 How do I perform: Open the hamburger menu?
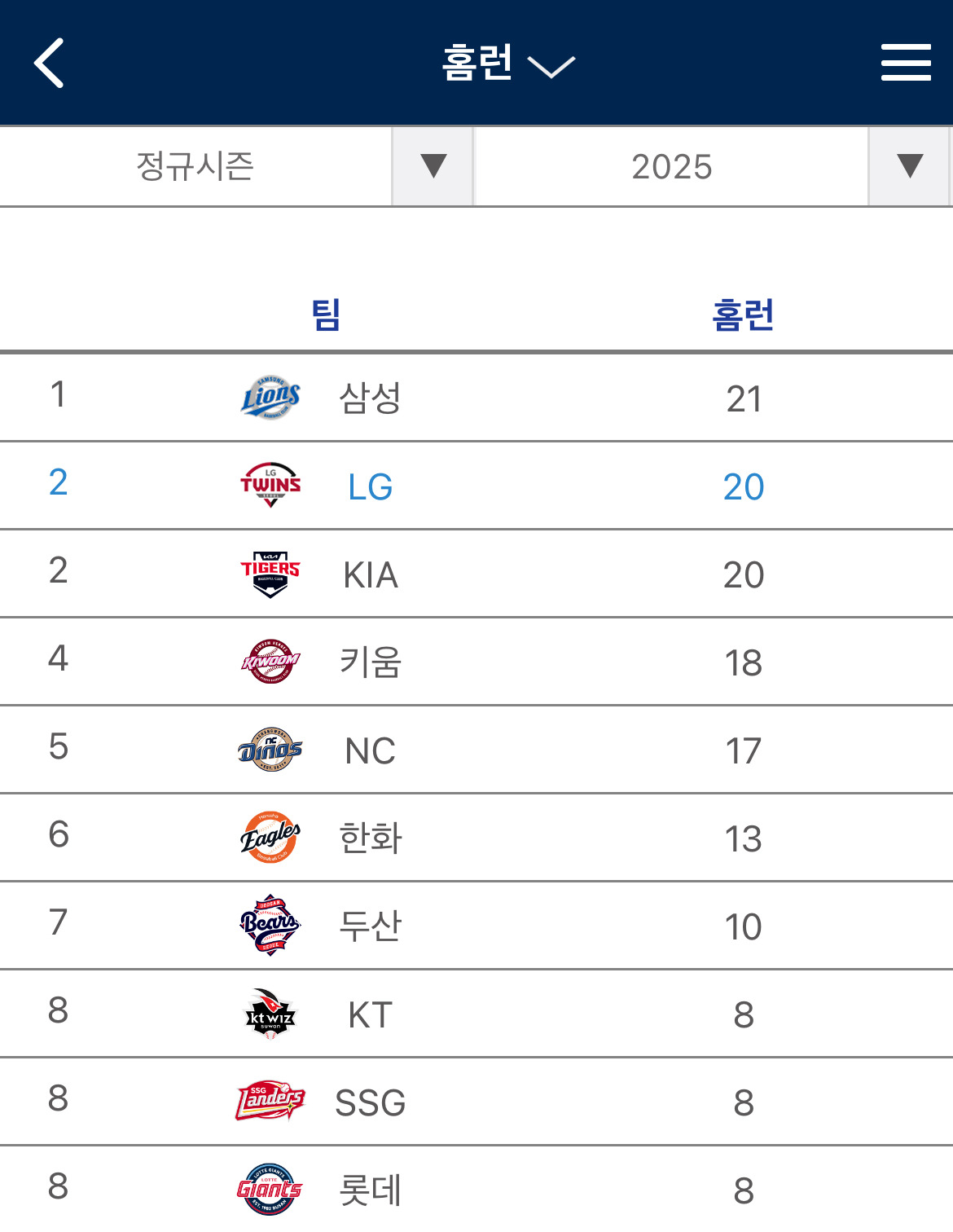pyautogui.click(x=906, y=63)
